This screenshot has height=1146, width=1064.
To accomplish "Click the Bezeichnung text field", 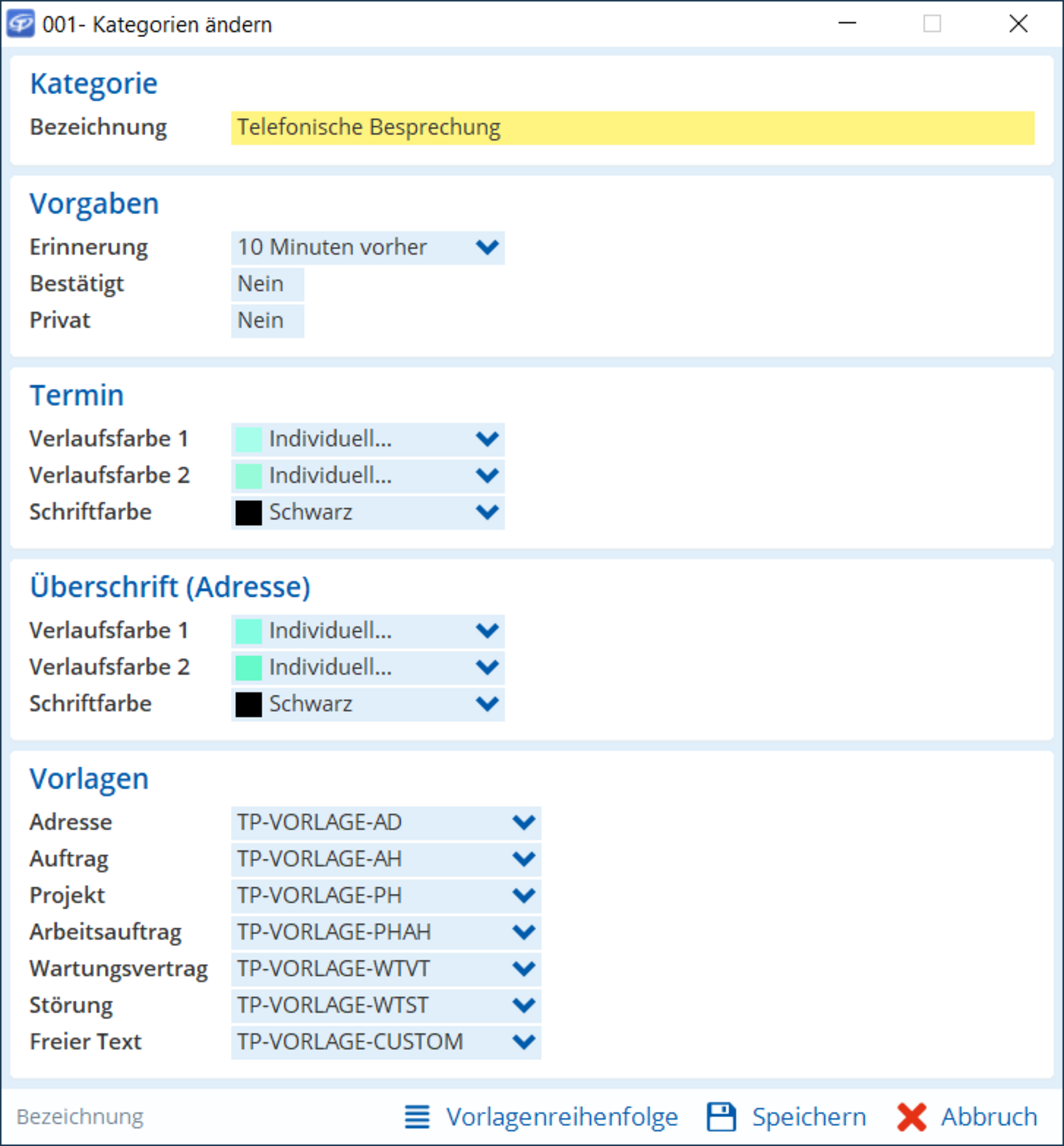I will point(632,128).
